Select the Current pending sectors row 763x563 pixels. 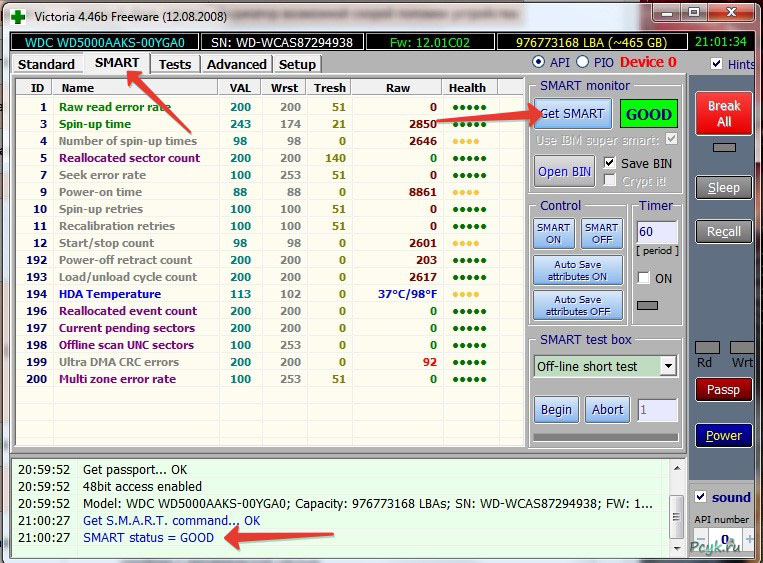click(270, 328)
